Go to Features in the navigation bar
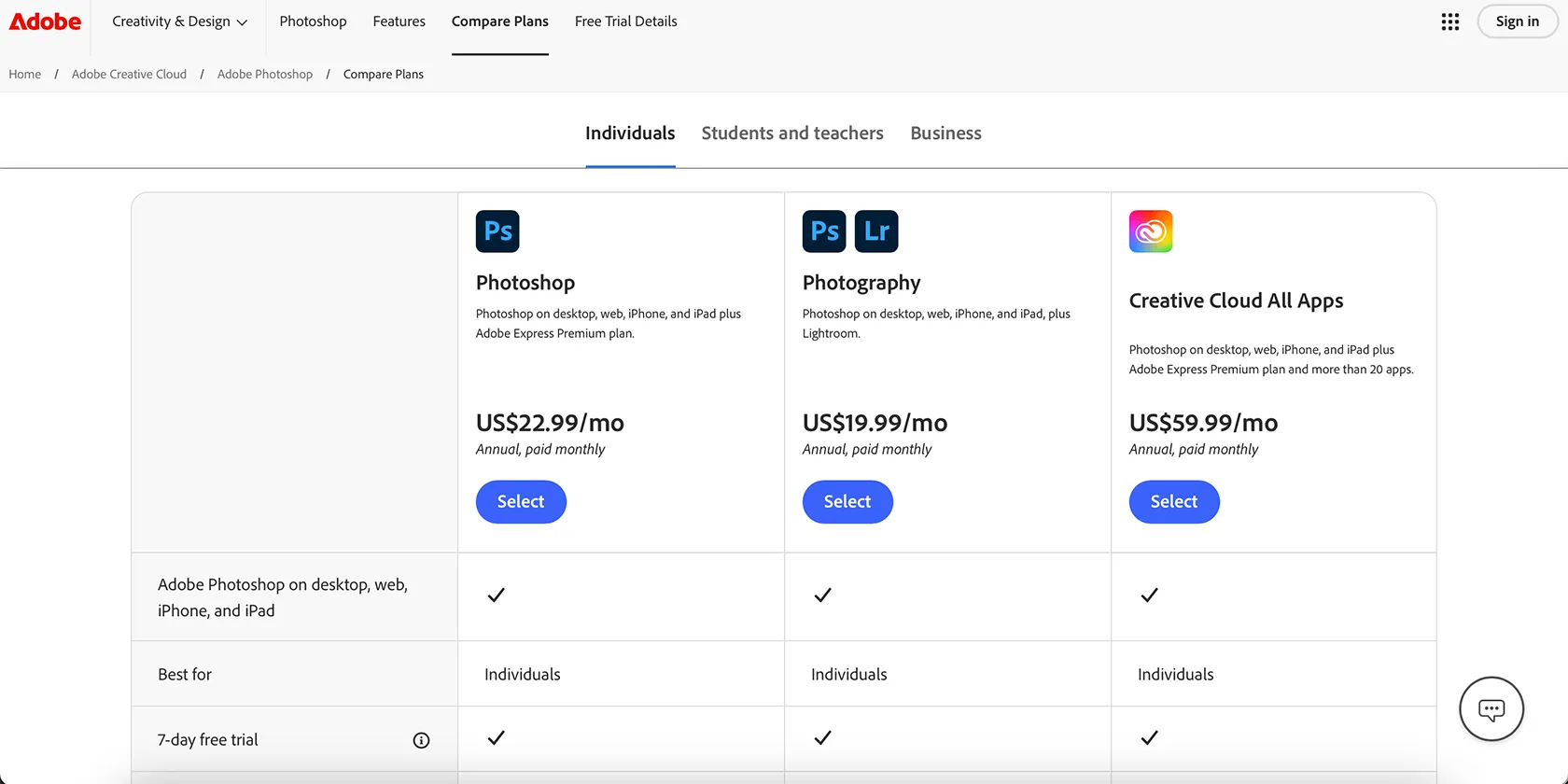 pyautogui.click(x=399, y=21)
